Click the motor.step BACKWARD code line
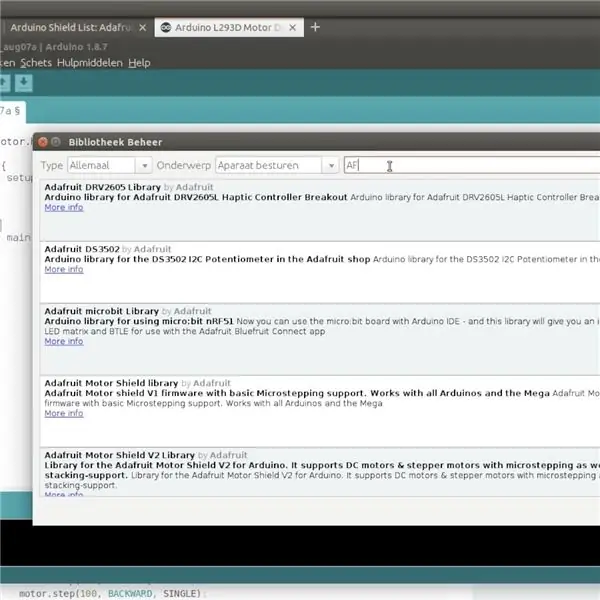The image size is (600, 600). [x=110, y=593]
